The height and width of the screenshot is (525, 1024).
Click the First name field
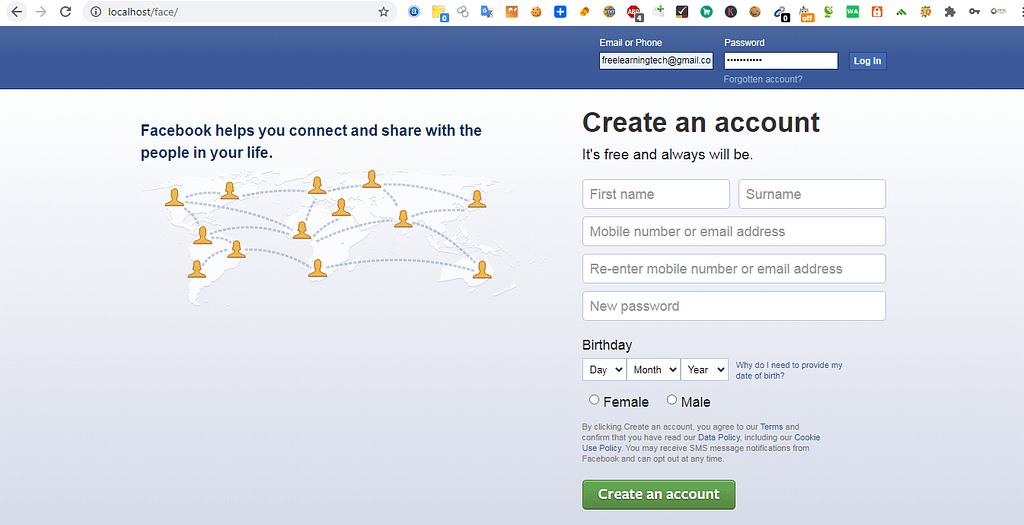656,194
